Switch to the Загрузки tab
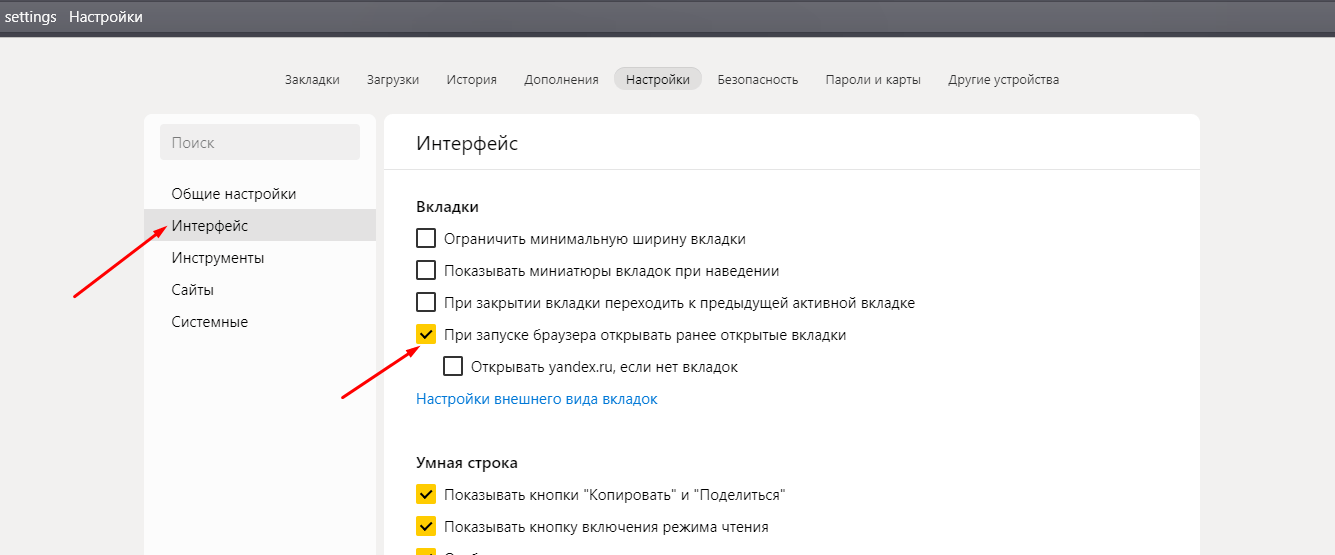 [x=392, y=80]
